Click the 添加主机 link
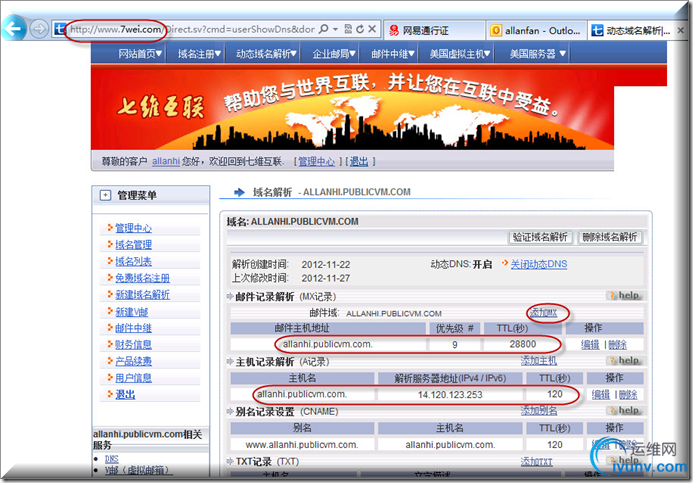The height and width of the screenshot is (483, 693). pyautogui.click(x=538, y=361)
